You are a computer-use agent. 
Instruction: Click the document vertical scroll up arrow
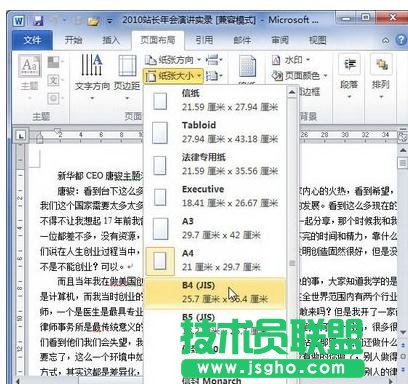[403, 149]
